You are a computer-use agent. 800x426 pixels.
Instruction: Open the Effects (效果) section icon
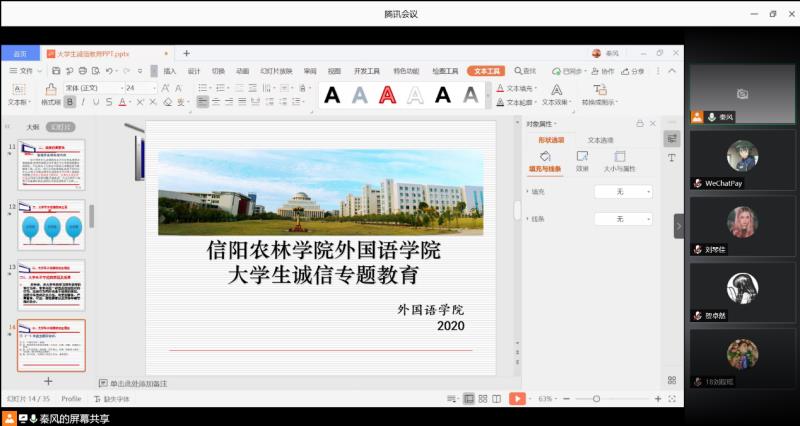pos(582,163)
